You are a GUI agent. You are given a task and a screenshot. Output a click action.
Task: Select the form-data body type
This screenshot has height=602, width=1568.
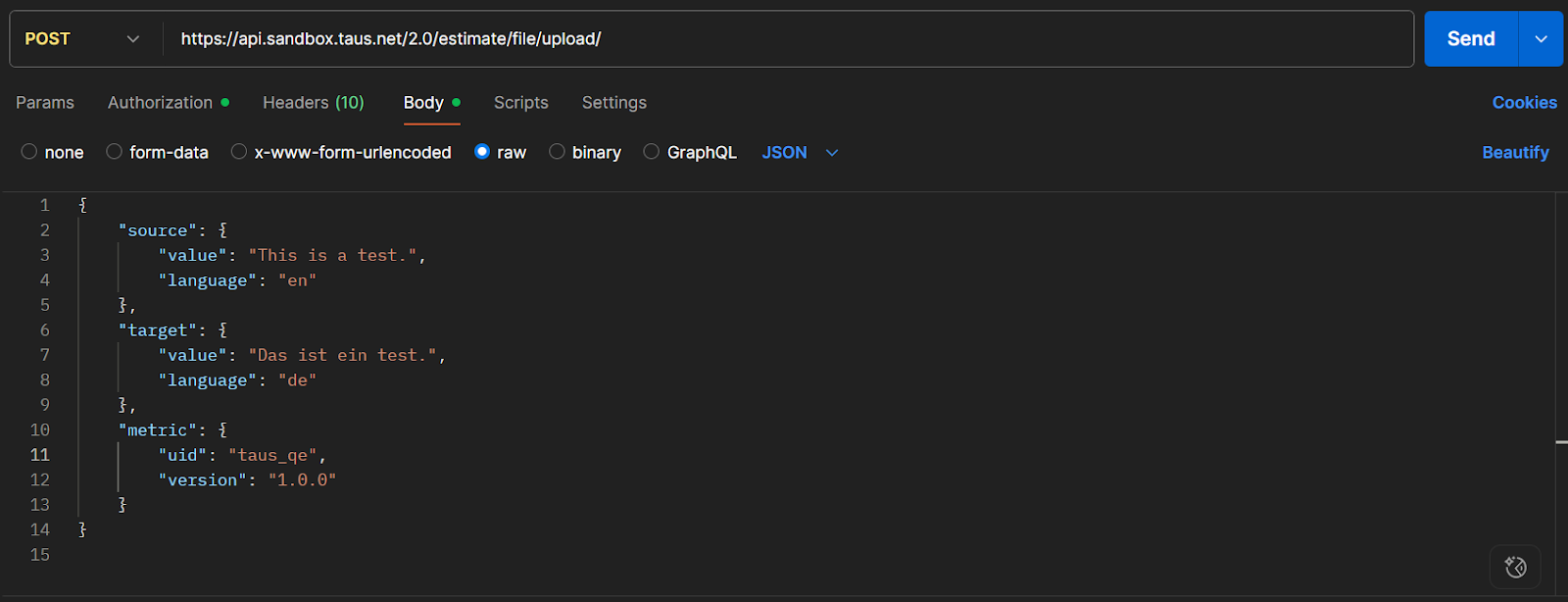pos(157,152)
